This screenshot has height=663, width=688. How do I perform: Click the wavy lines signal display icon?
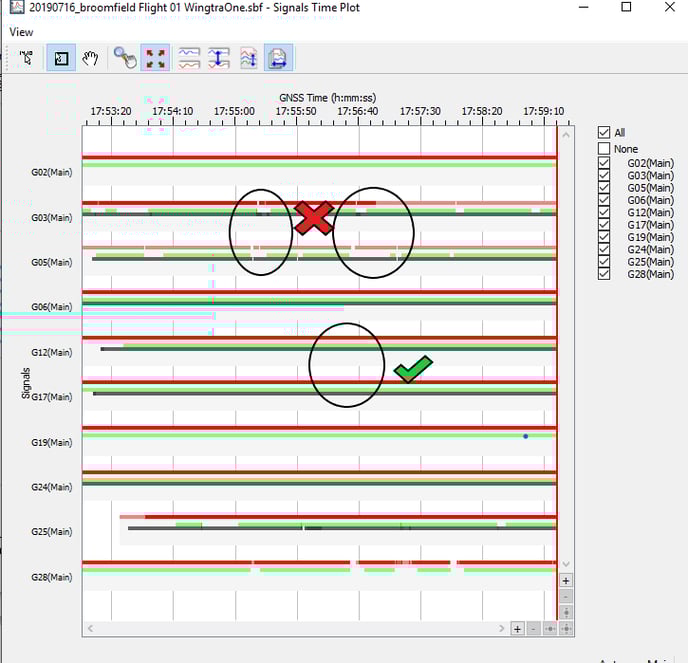pos(189,59)
